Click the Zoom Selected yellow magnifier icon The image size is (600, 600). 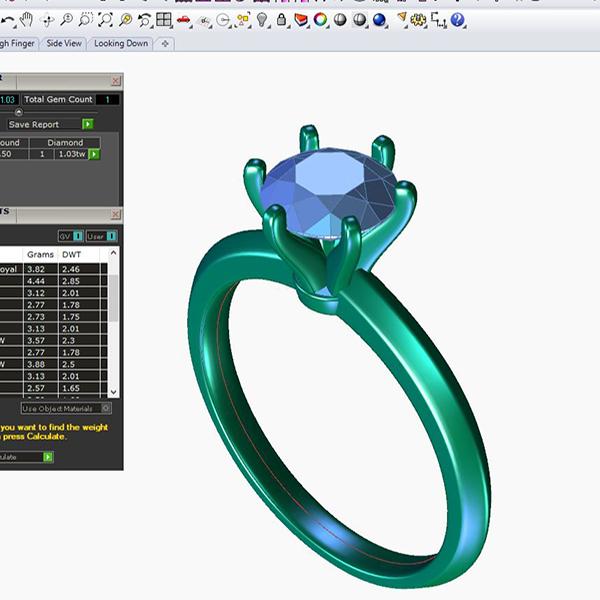click(x=125, y=20)
